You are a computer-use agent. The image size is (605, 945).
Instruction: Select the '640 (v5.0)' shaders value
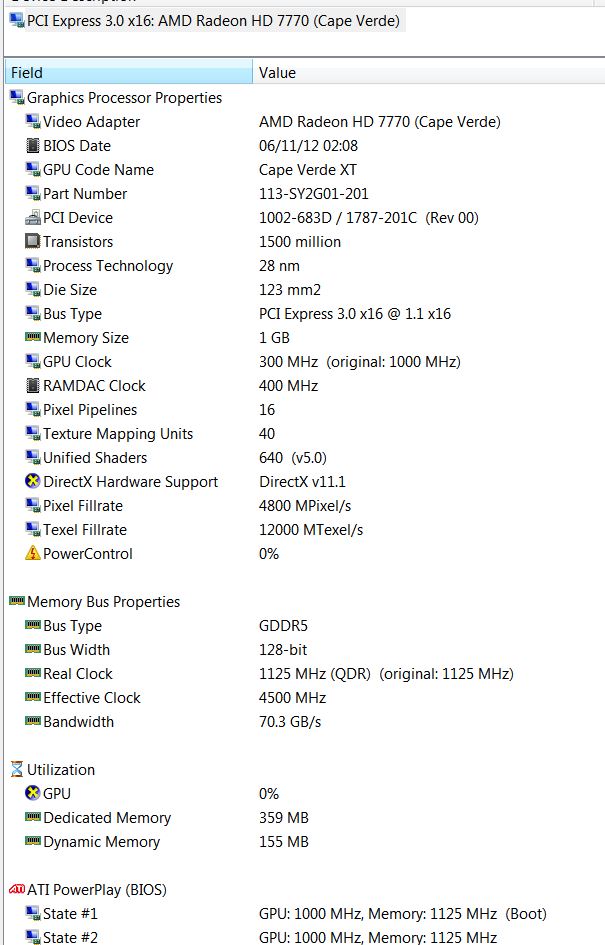tap(292, 458)
